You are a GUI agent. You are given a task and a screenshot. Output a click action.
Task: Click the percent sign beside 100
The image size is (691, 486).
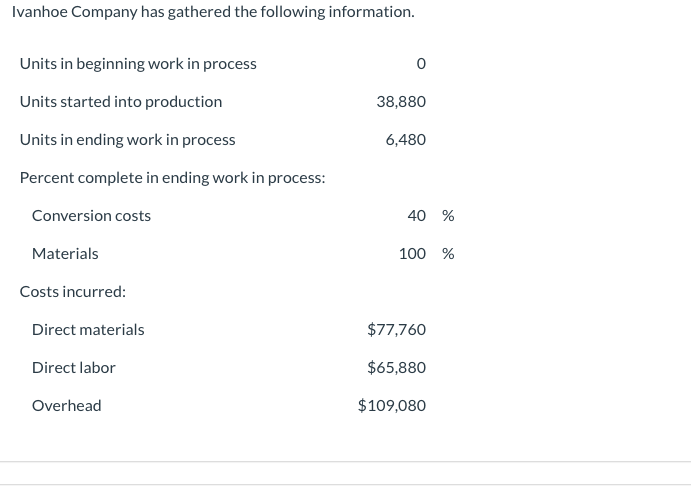(x=448, y=254)
